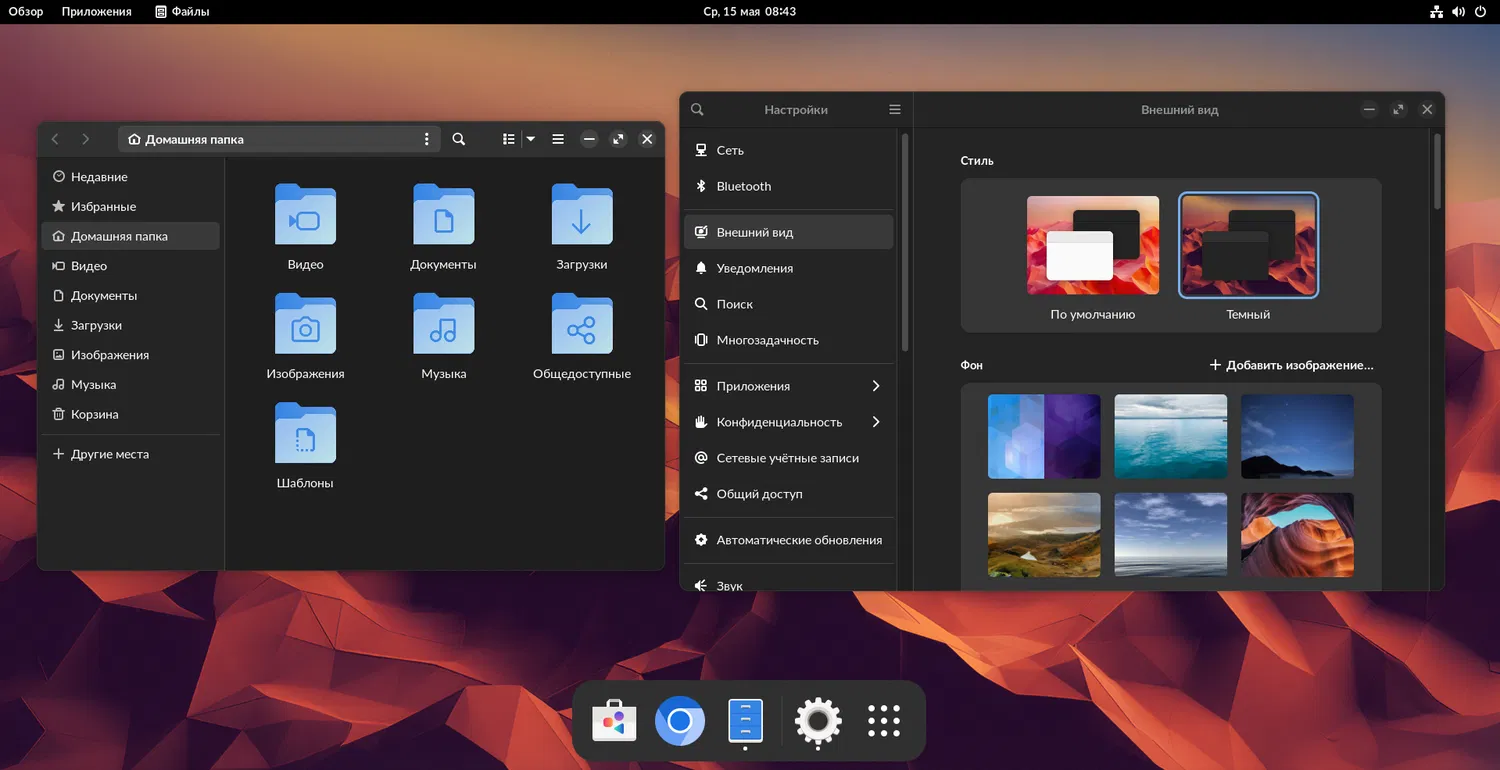
Task: Click the volume icon in system tray
Action: (1458, 12)
